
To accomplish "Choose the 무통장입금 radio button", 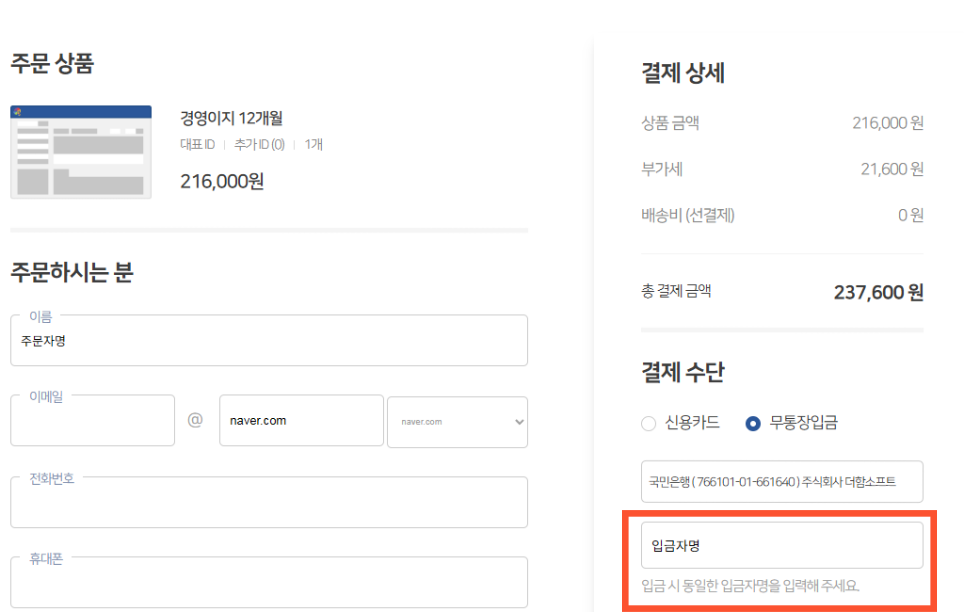I will point(754,423).
